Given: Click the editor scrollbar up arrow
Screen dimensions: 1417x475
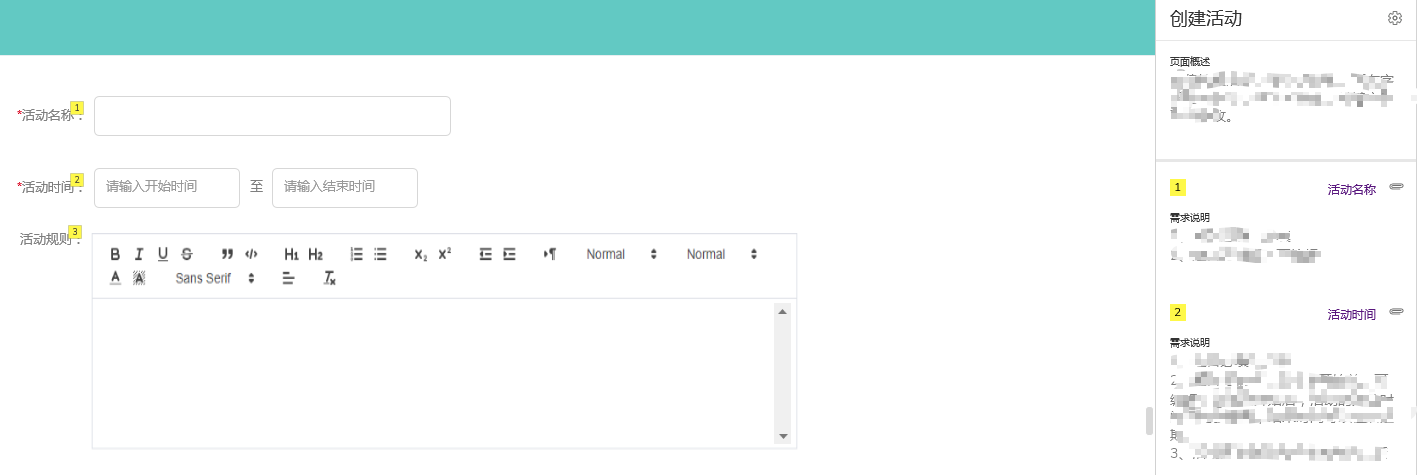Looking at the screenshot, I should [783, 311].
